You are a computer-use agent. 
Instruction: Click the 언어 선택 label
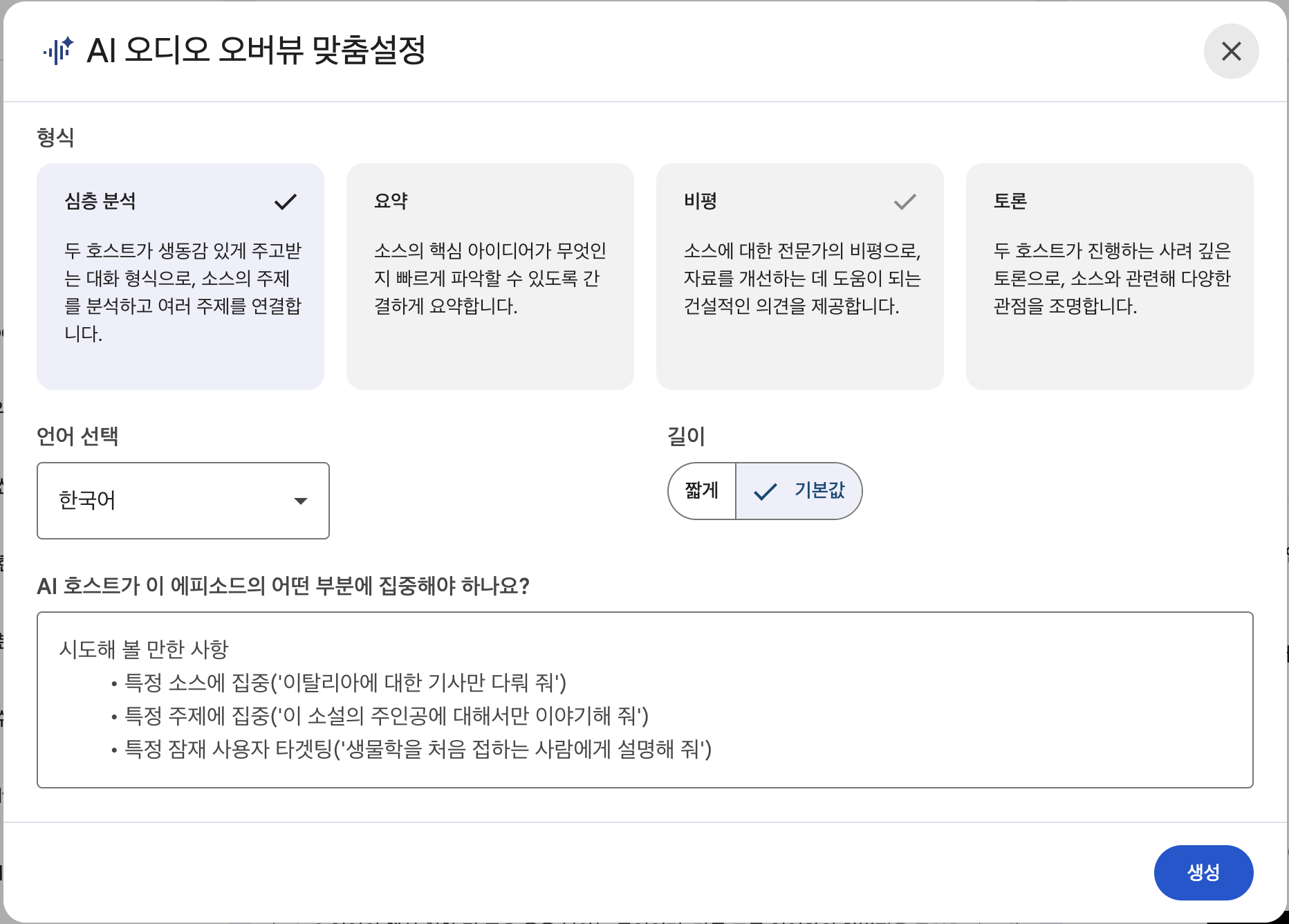pos(77,436)
